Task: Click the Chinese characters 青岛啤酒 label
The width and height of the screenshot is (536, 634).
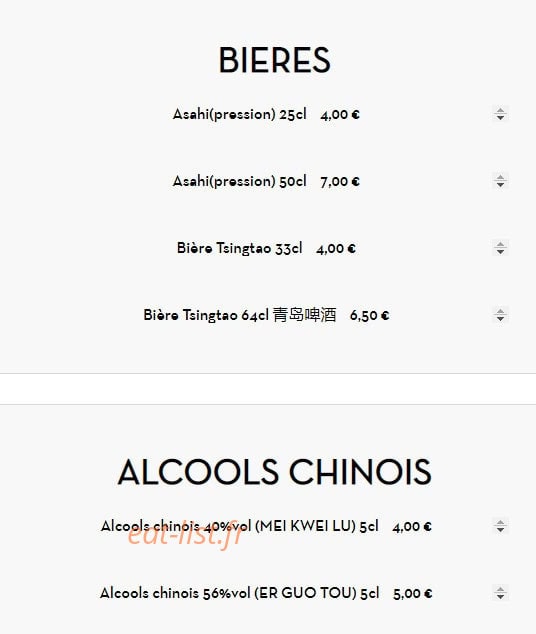Action: [x=304, y=315]
